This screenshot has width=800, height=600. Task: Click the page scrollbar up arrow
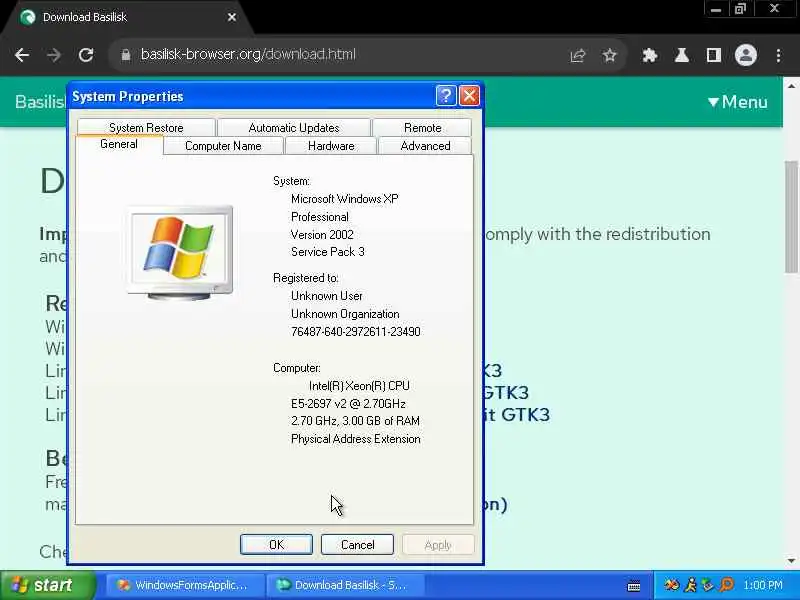(791, 86)
